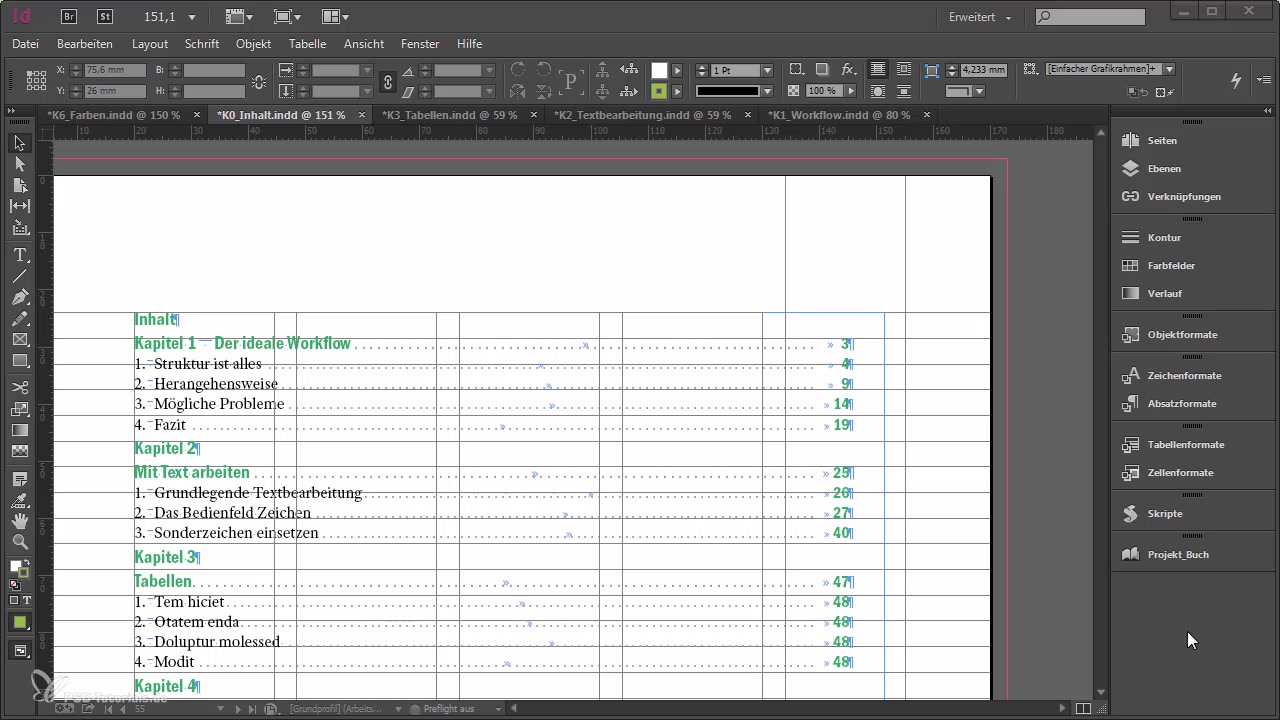Switch to the K3_Tabellen.indd tab

[449, 115]
